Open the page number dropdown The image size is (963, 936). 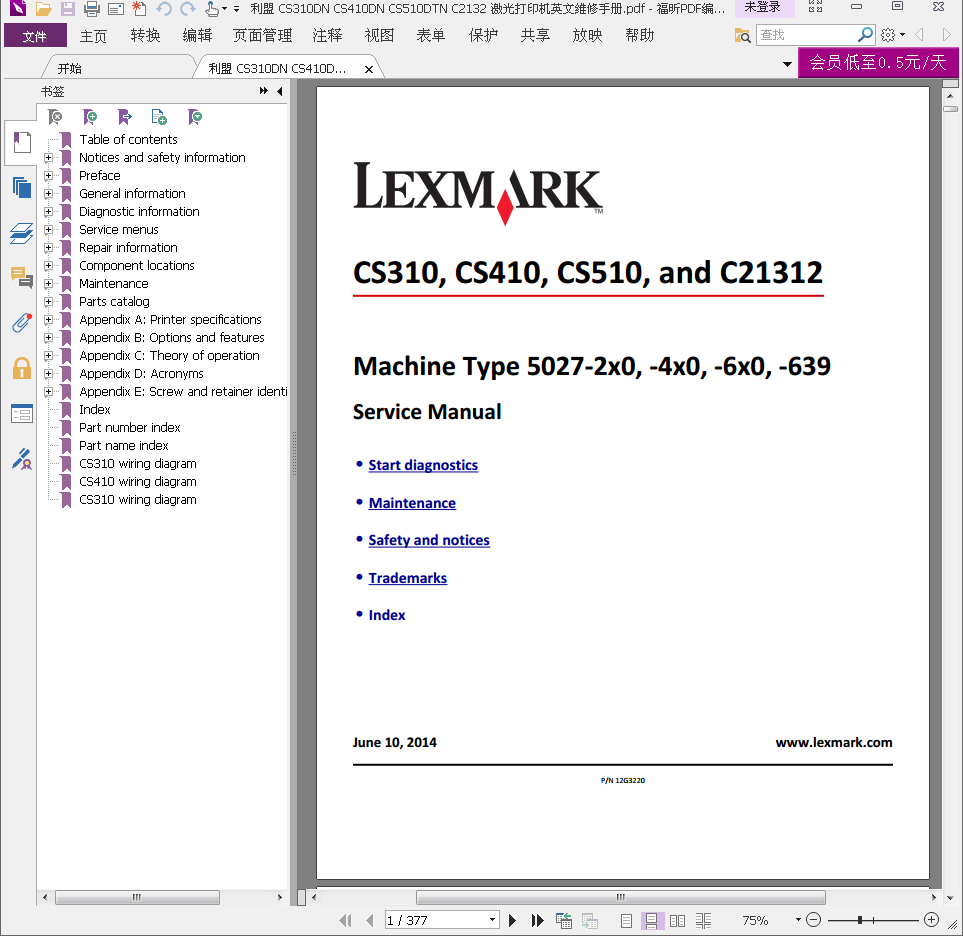pos(492,920)
